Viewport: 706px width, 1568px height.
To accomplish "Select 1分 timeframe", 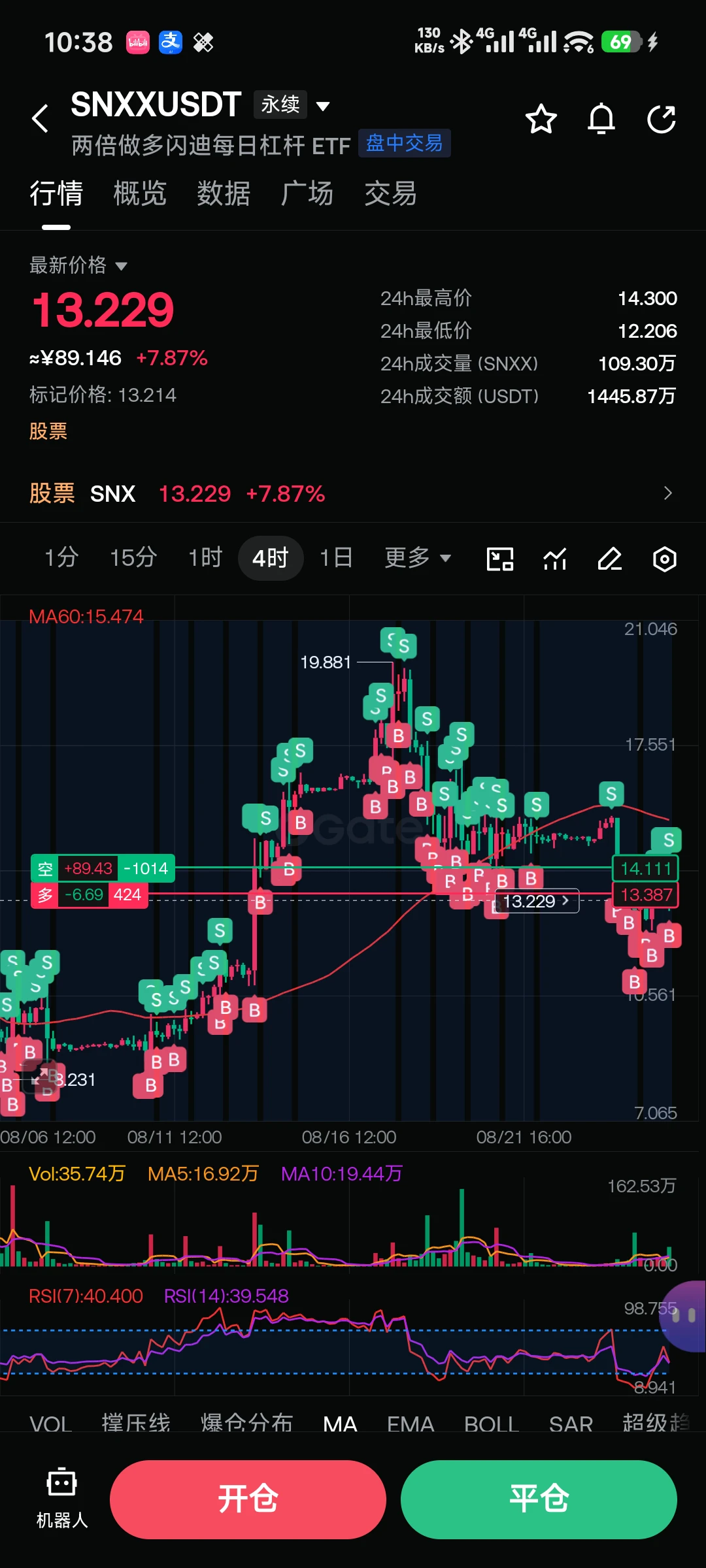I will tap(61, 558).
